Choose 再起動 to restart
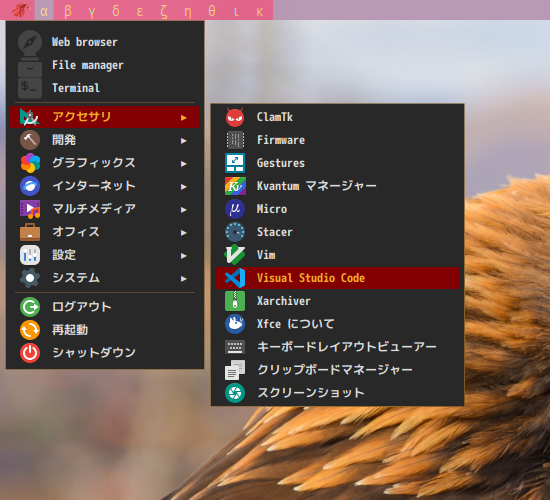550x500 pixels. (x=105, y=330)
